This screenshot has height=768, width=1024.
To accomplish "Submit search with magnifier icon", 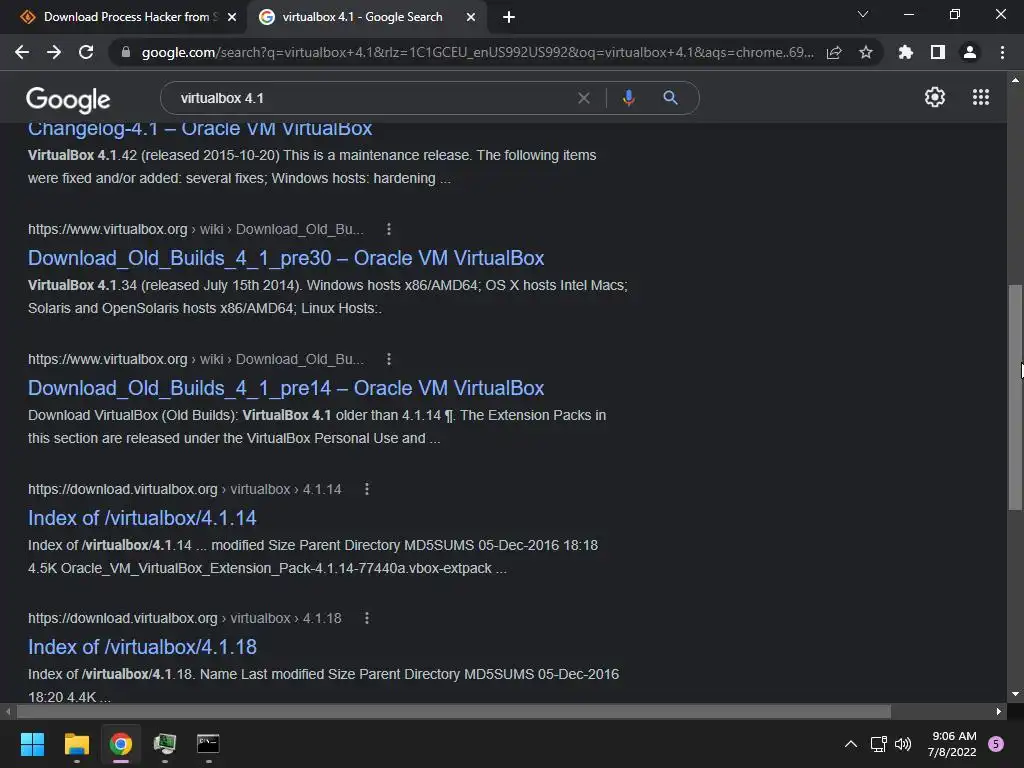I will [670, 98].
